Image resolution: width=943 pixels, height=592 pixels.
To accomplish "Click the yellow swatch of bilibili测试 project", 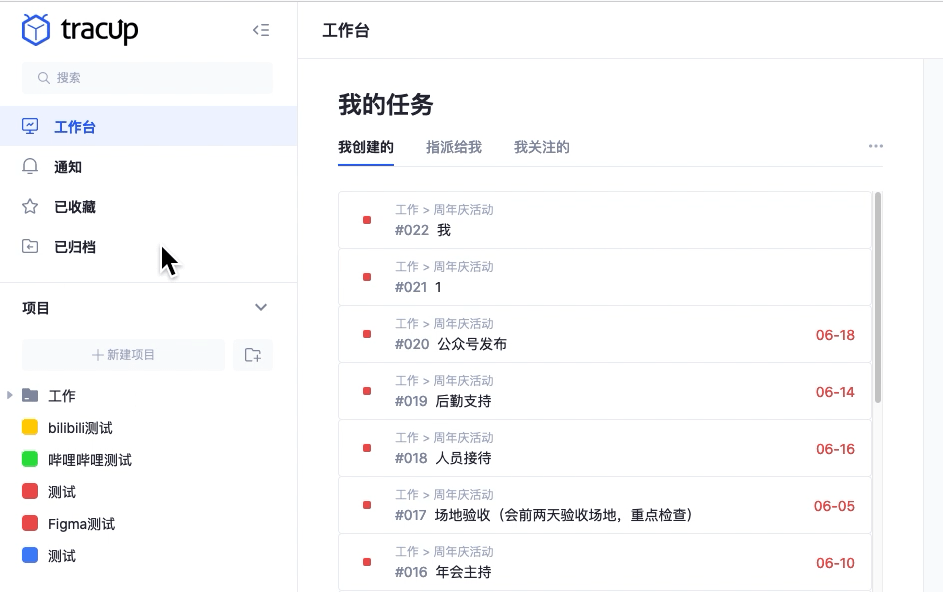I will 30,427.
